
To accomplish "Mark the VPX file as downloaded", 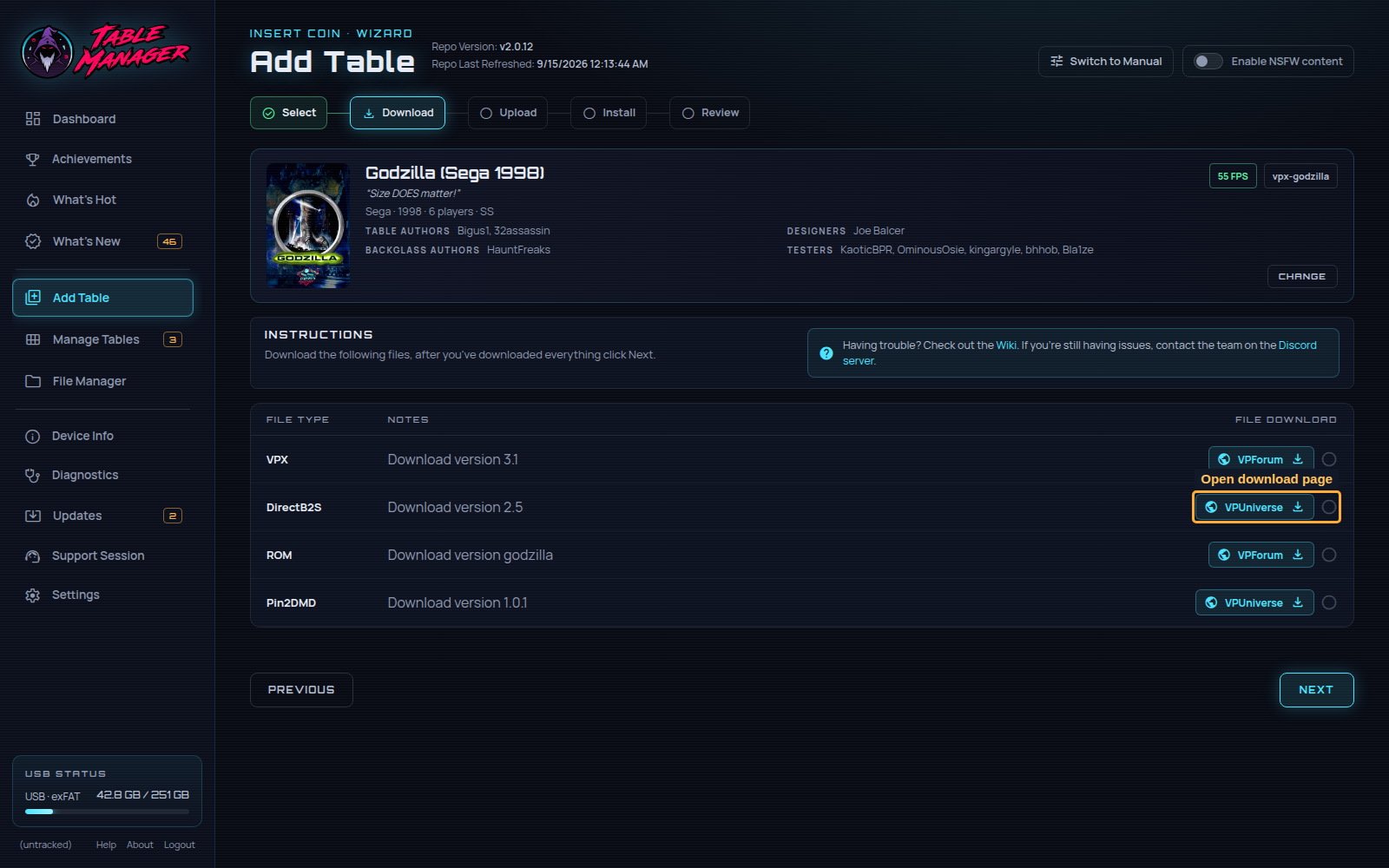I will click(1329, 459).
